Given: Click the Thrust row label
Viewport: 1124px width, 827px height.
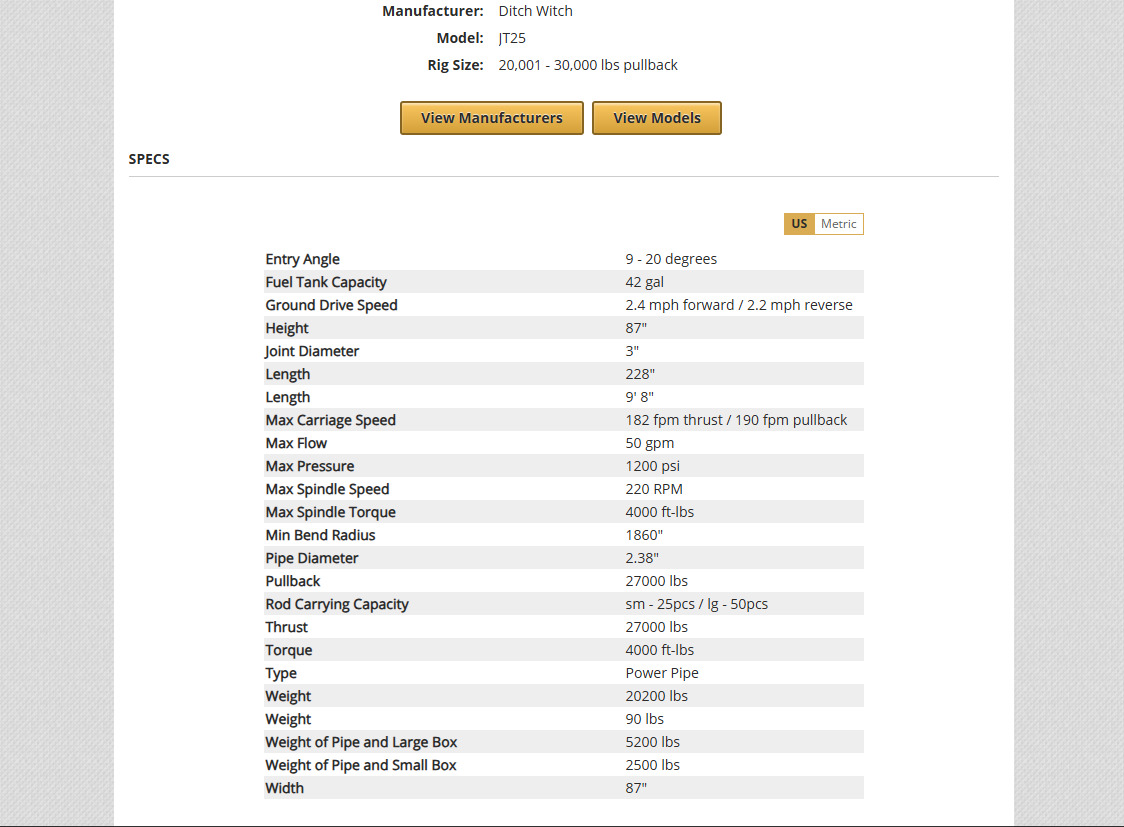Looking at the screenshot, I should pos(287,626).
